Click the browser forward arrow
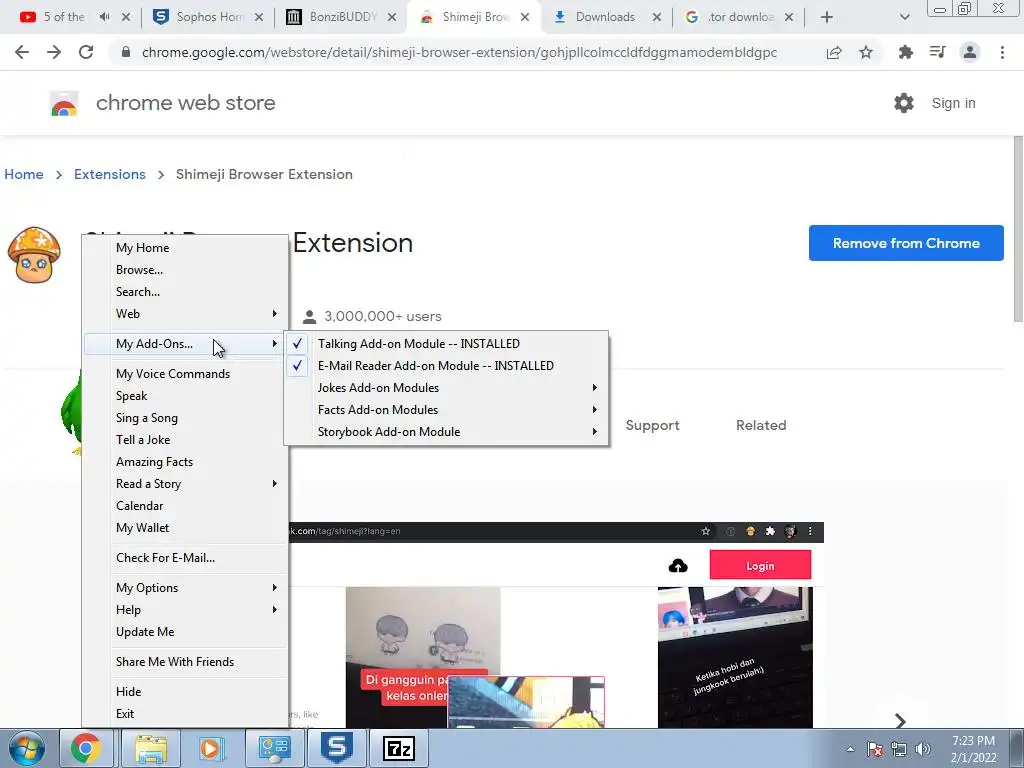This screenshot has height=768, width=1024. [x=54, y=52]
